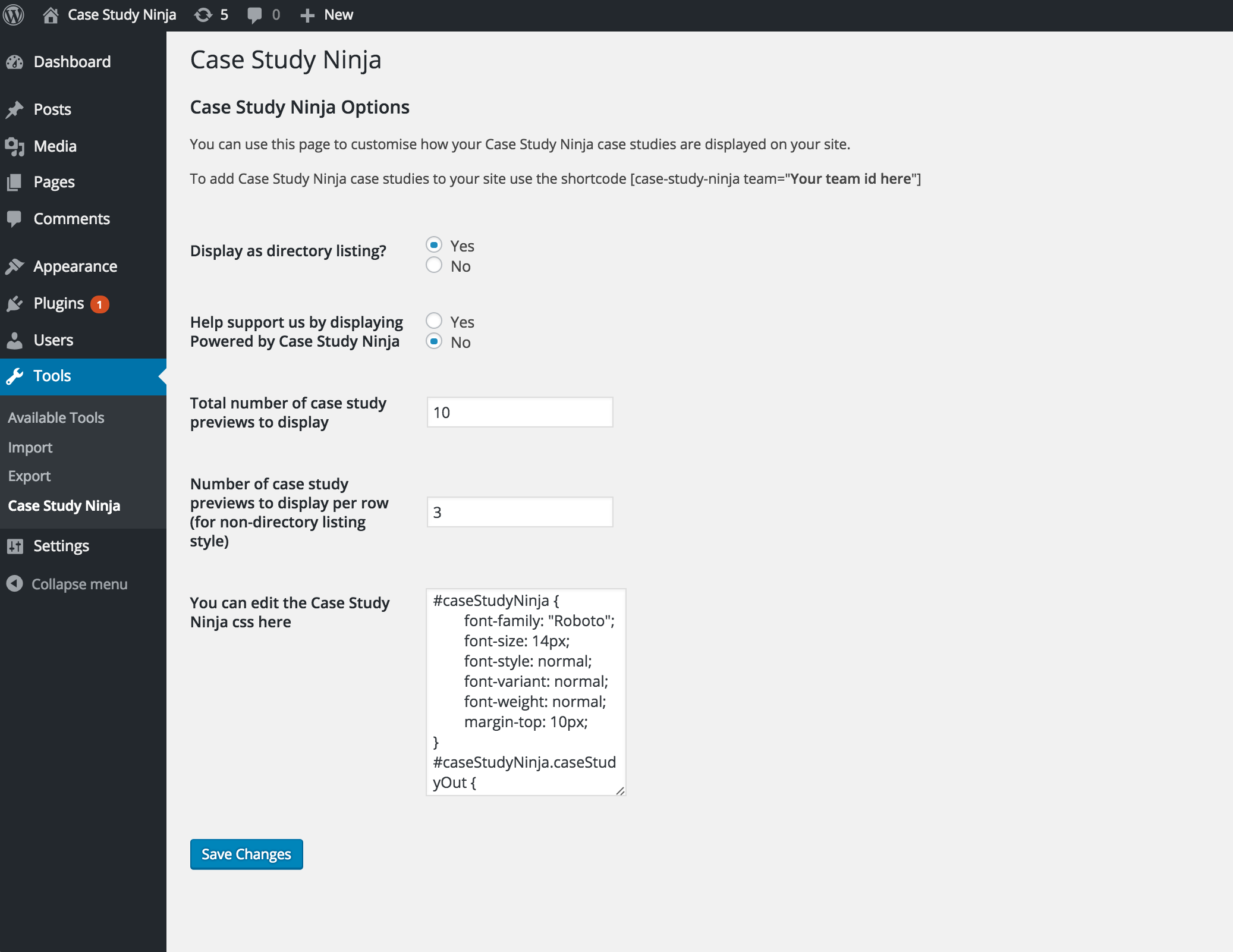Expand the Tools submenu section

coord(52,376)
